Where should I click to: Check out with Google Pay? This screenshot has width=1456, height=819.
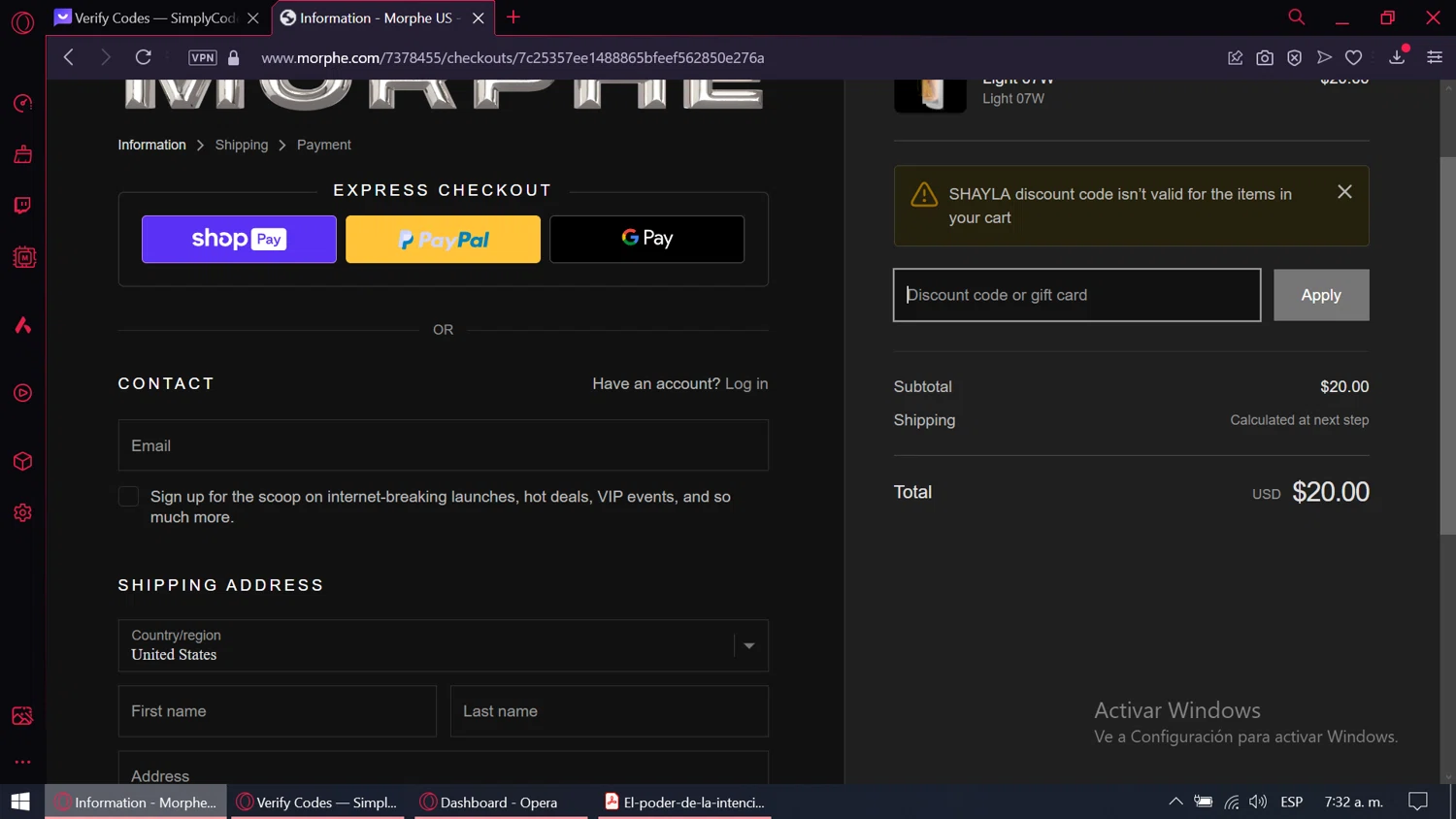646,239
